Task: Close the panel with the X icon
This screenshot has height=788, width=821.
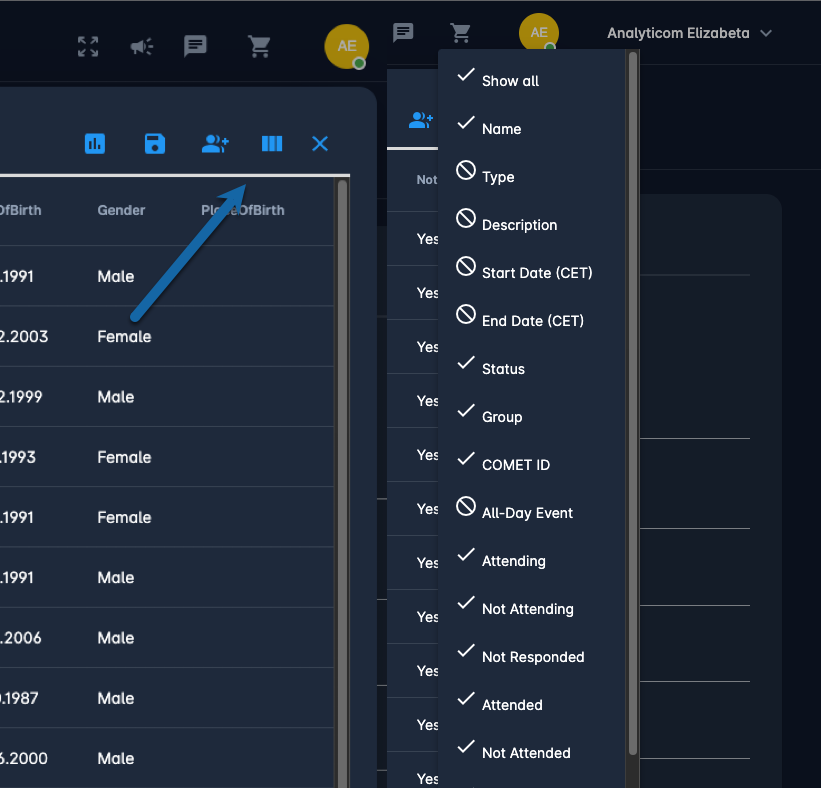Action: tap(320, 144)
